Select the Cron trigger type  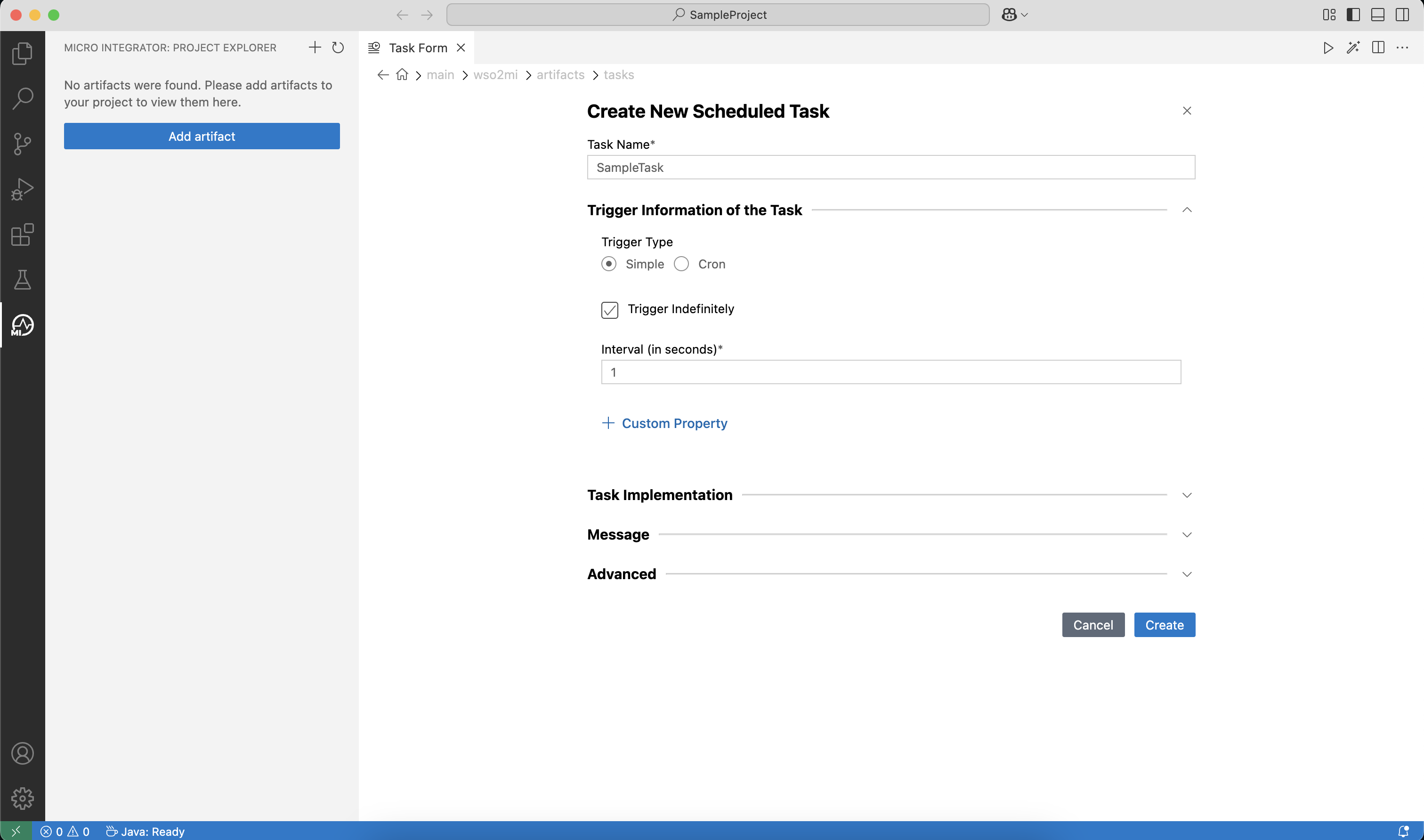681,264
